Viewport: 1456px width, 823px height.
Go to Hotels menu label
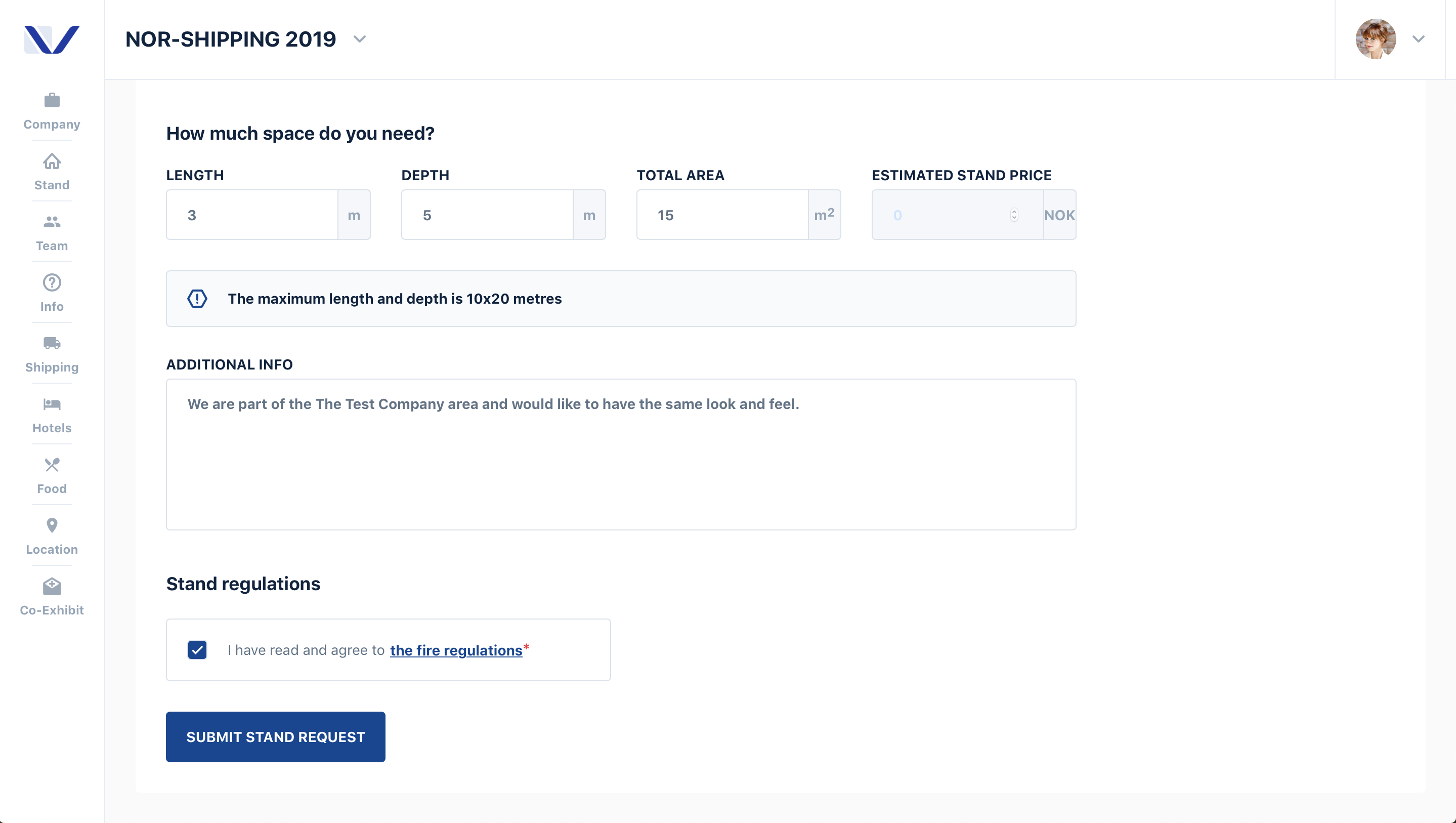coord(52,428)
